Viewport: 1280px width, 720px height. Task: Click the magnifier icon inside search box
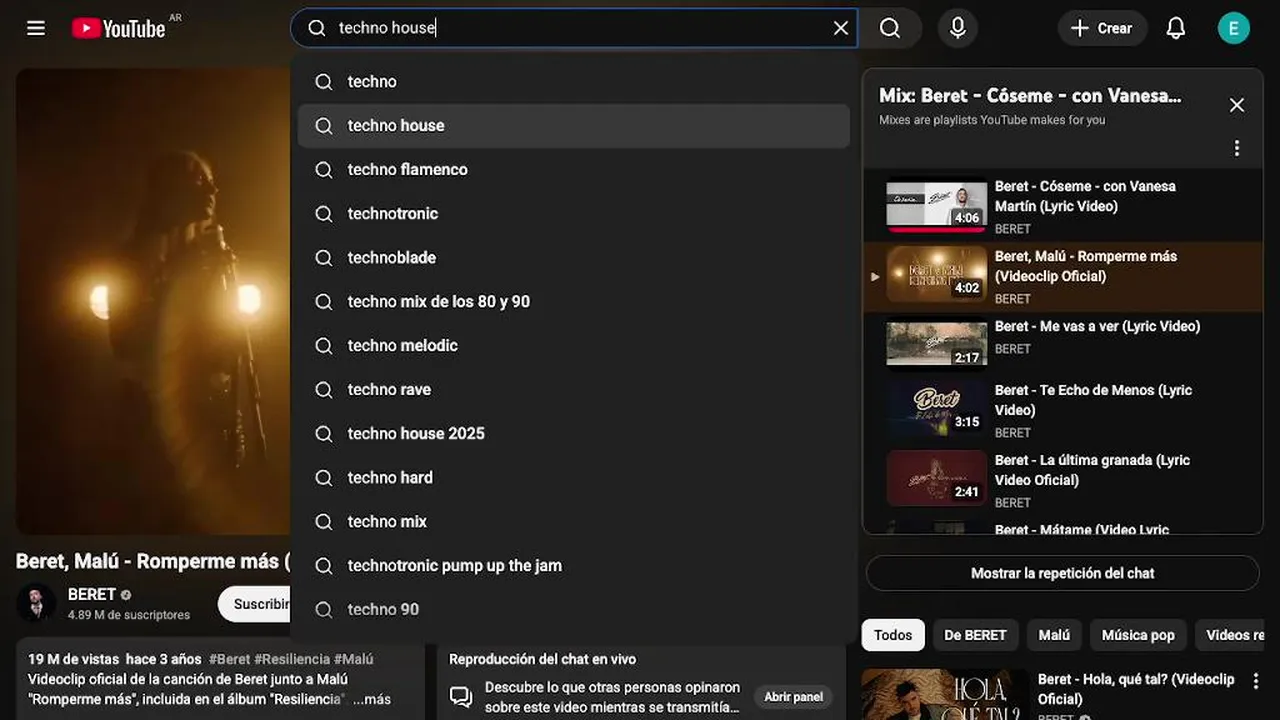(x=317, y=28)
